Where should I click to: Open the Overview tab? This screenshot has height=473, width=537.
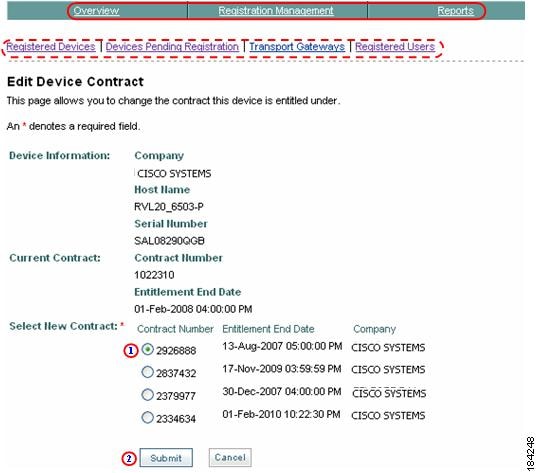click(96, 11)
